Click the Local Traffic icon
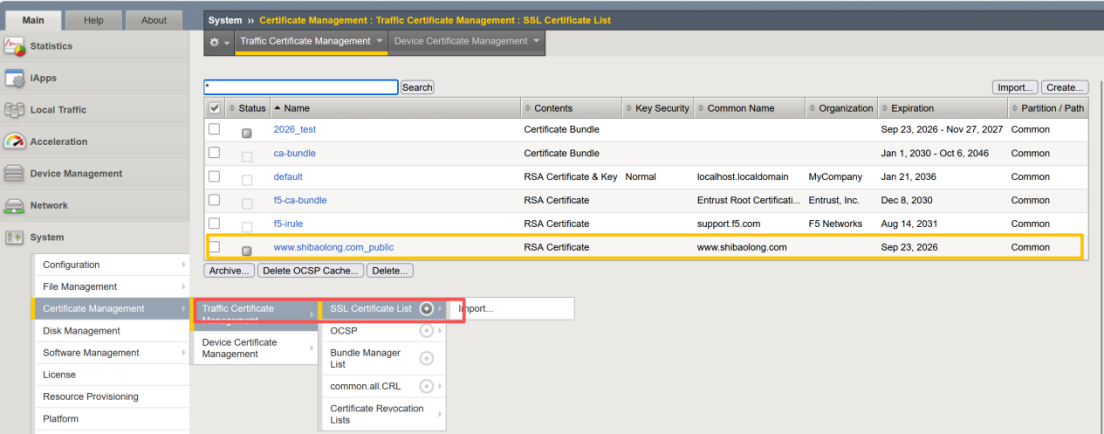Viewport: 1104px width, 434px height. (14, 110)
